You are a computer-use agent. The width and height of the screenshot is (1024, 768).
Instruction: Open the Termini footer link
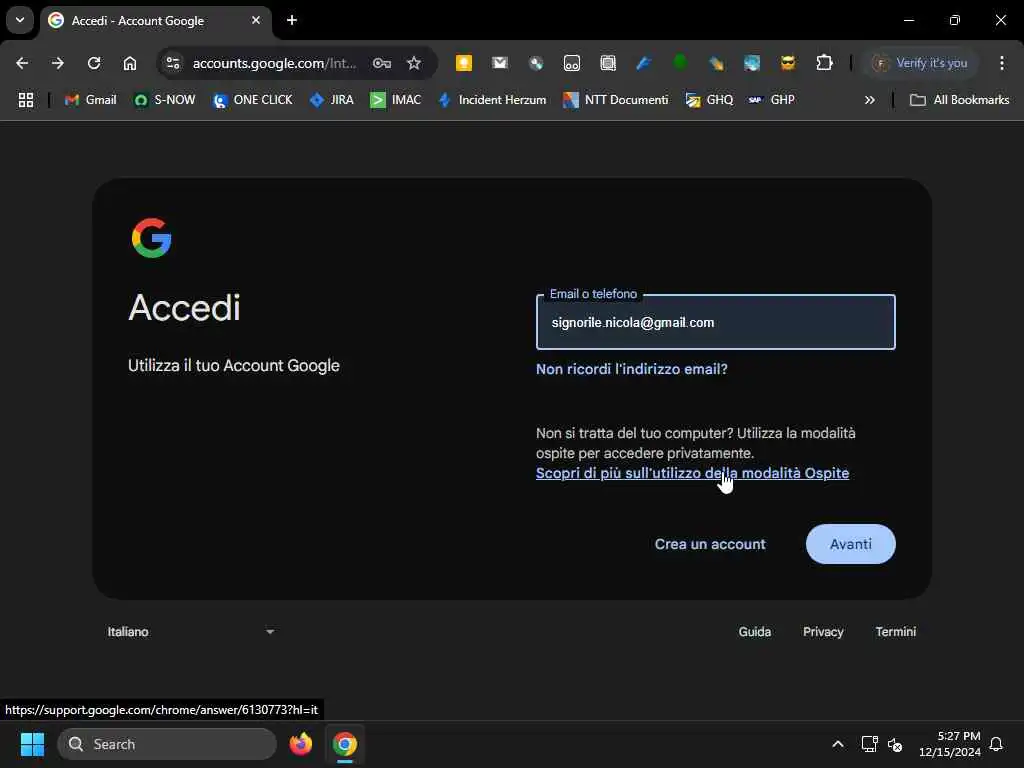click(x=895, y=632)
